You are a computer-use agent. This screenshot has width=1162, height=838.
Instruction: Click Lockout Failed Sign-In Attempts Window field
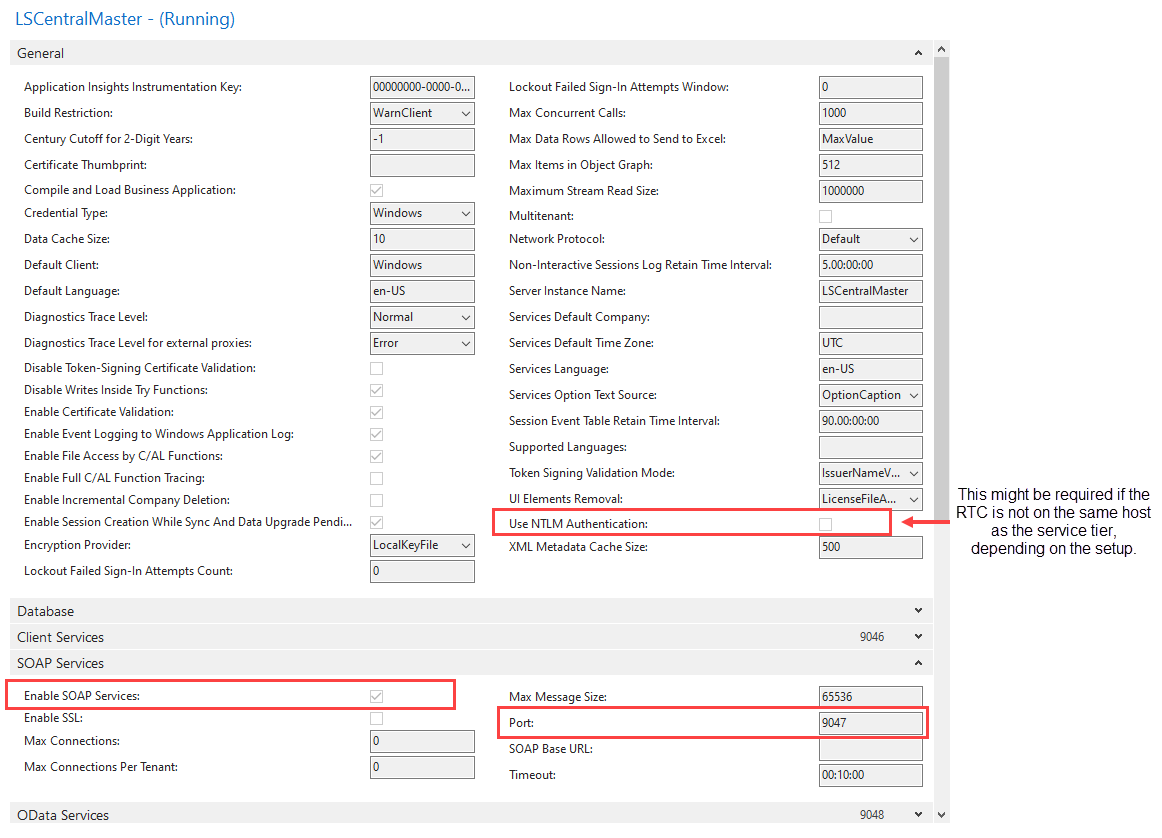click(871, 87)
